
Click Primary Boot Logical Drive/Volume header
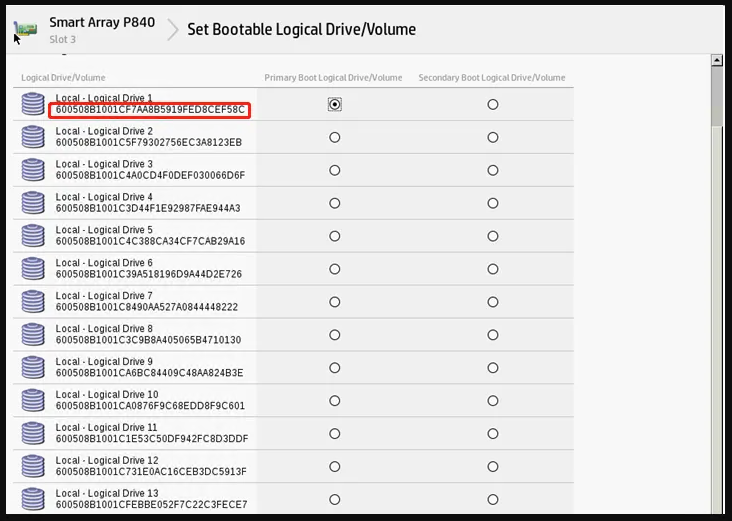(333, 77)
